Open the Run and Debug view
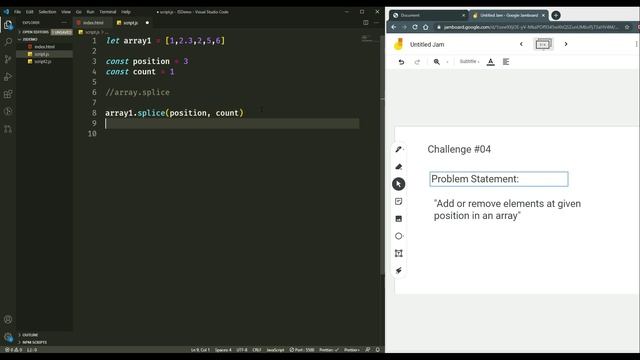The width and height of the screenshot is (640, 360). [x=8, y=77]
